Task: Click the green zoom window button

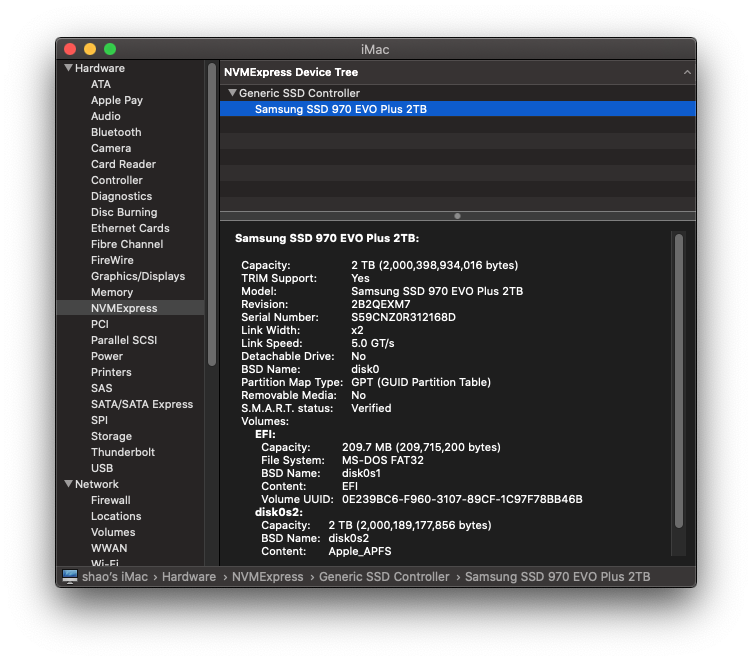Action: 110,49
